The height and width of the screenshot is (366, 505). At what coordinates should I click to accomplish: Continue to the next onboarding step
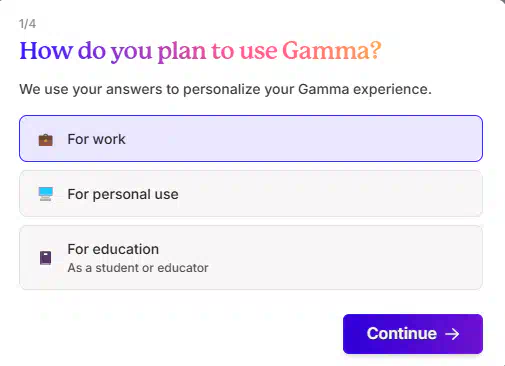pyautogui.click(x=413, y=334)
